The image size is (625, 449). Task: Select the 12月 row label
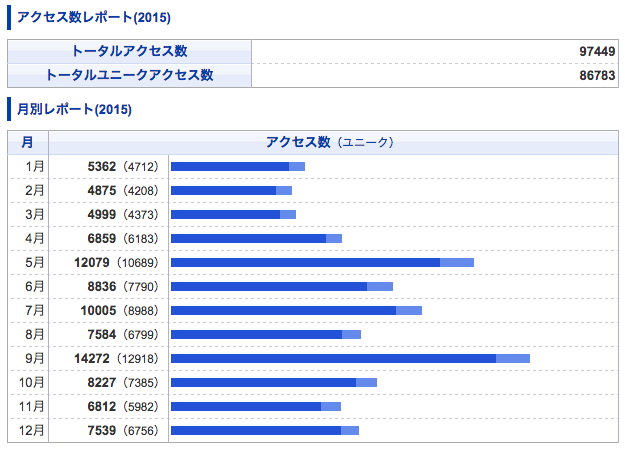coord(31,430)
